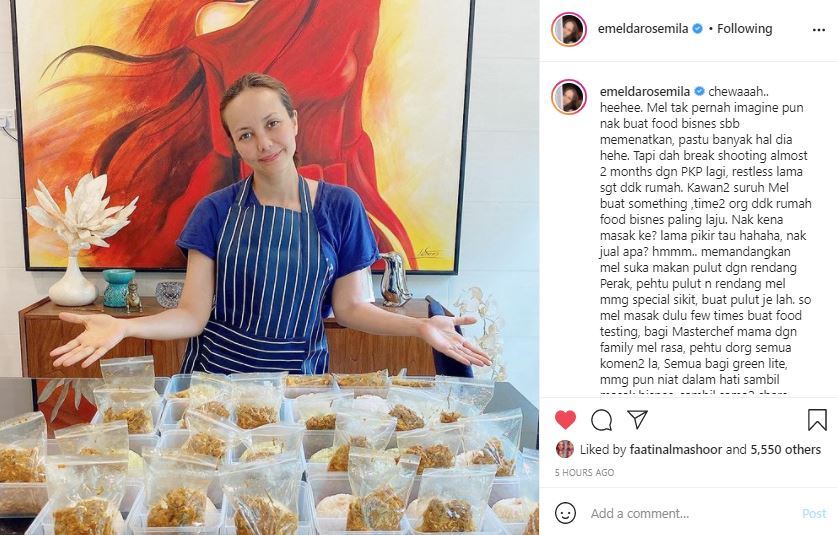Click the small liker avatar thumbnail

(x=565, y=450)
